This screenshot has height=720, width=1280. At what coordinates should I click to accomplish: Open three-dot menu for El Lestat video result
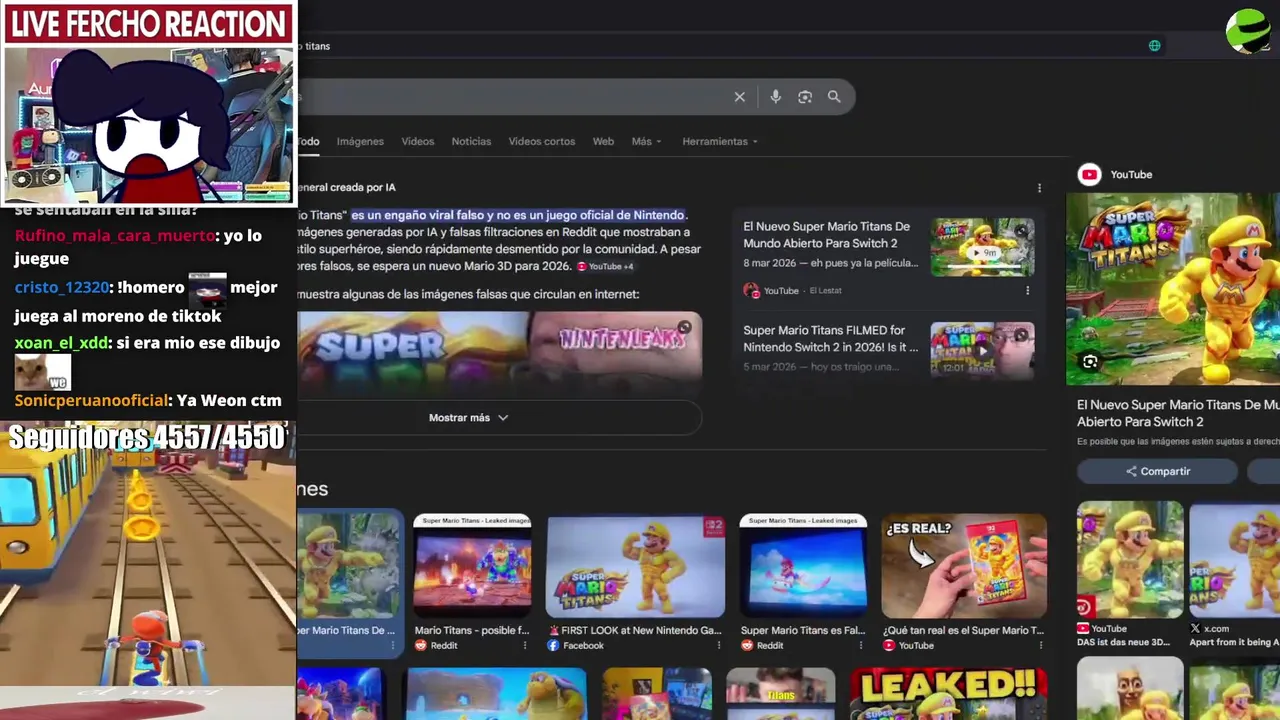pyautogui.click(x=1027, y=291)
